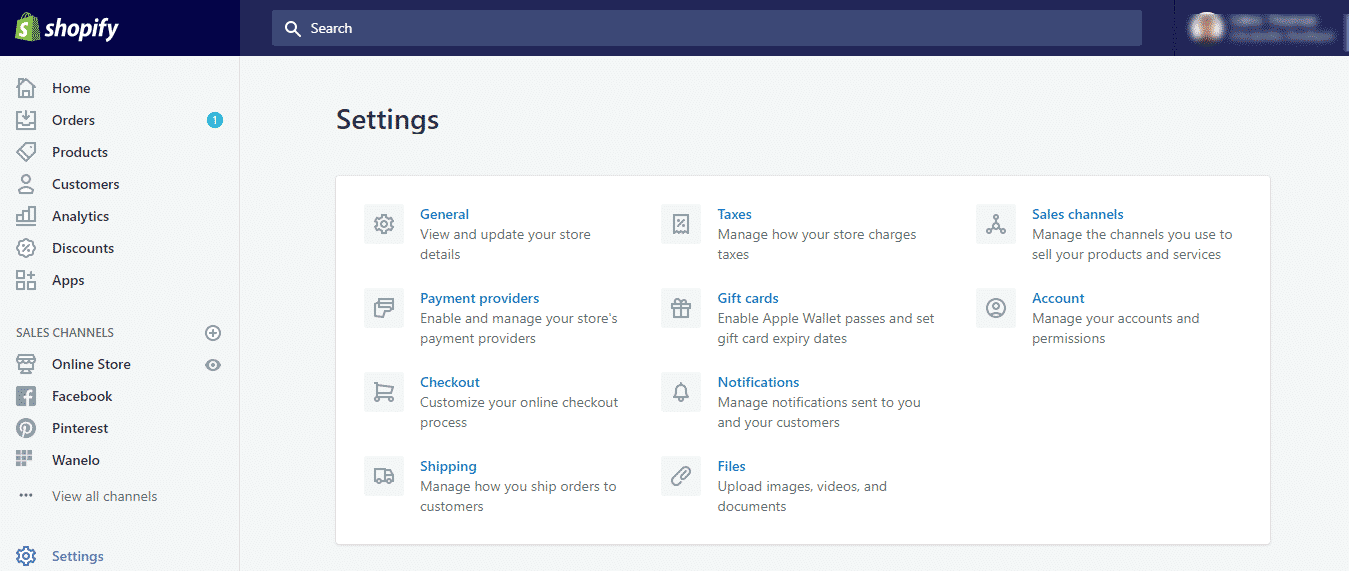Screen dimensions: 1349x571
Task: Click the Sales channels network icon
Action: point(996,224)
